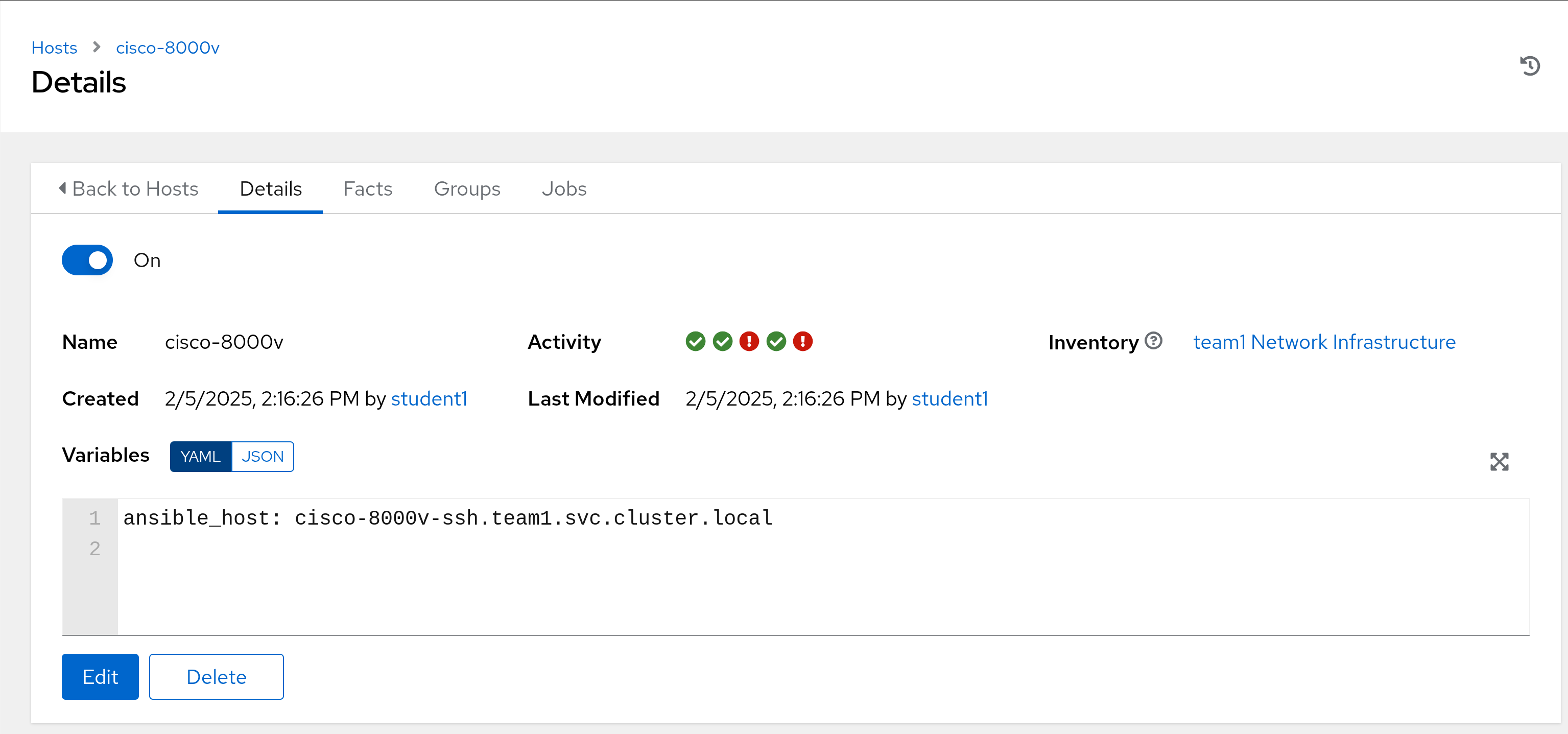Switch variables view to JSON

[x=263, y=457]
